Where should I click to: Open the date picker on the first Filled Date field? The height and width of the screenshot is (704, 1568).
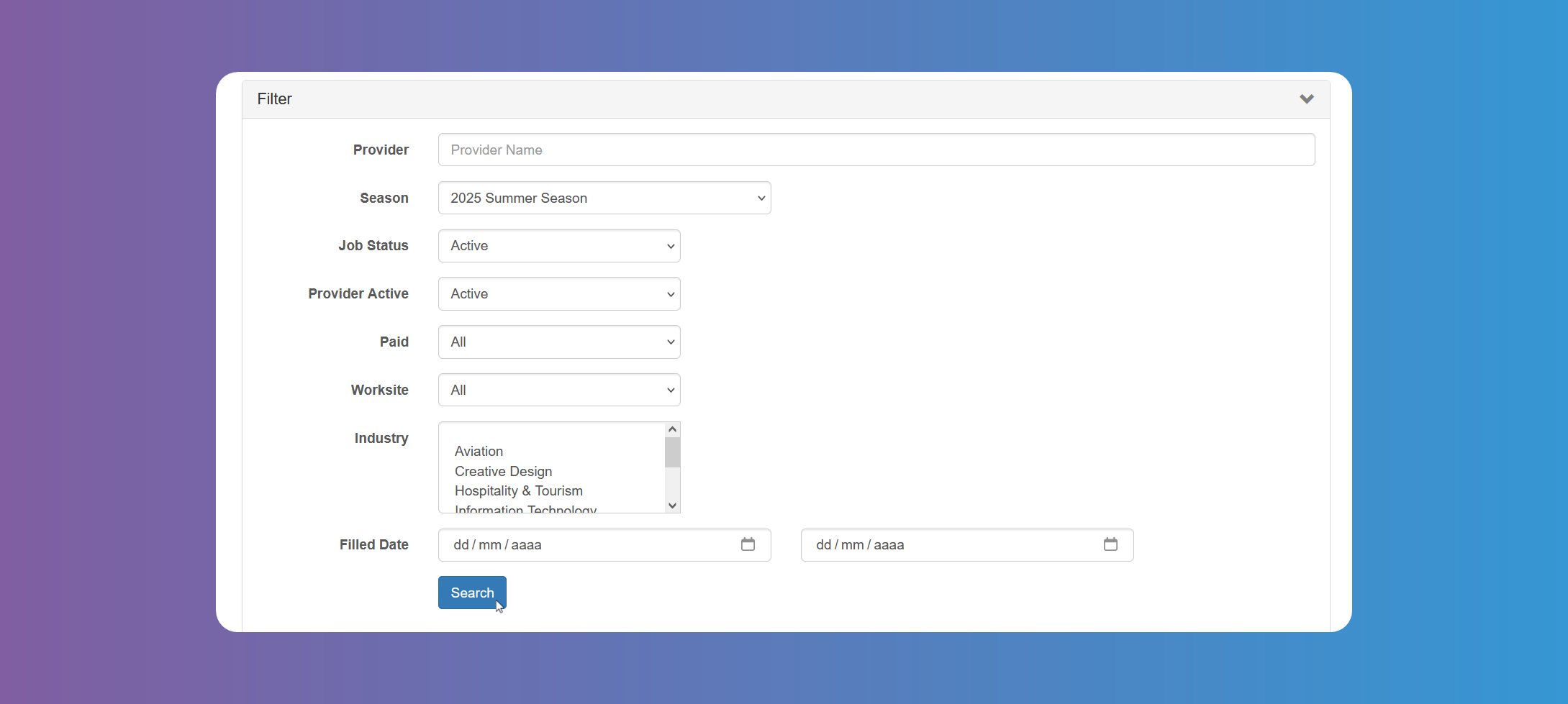pos(748,544)
